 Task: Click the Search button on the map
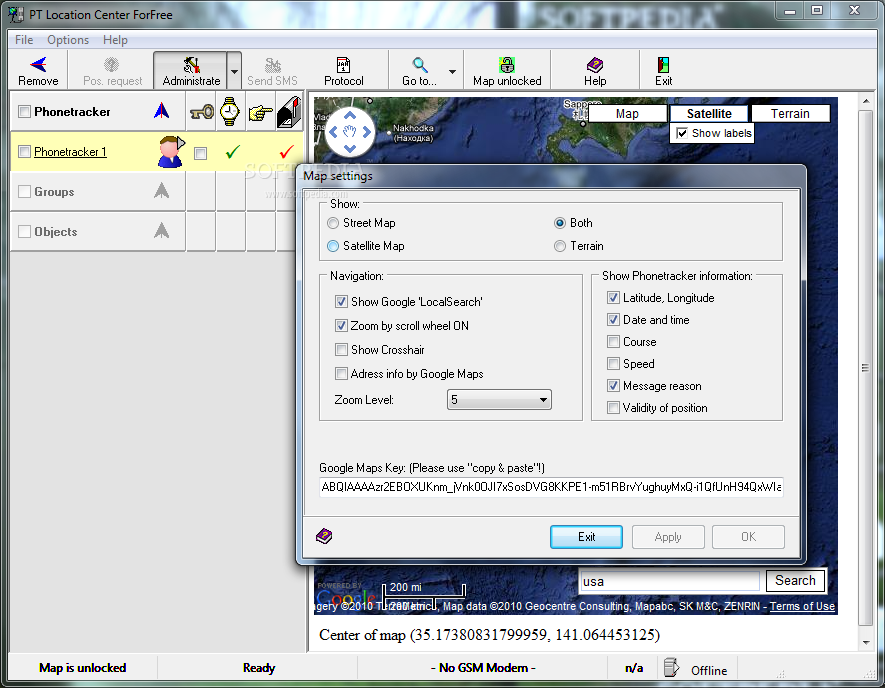coord(795,580)
